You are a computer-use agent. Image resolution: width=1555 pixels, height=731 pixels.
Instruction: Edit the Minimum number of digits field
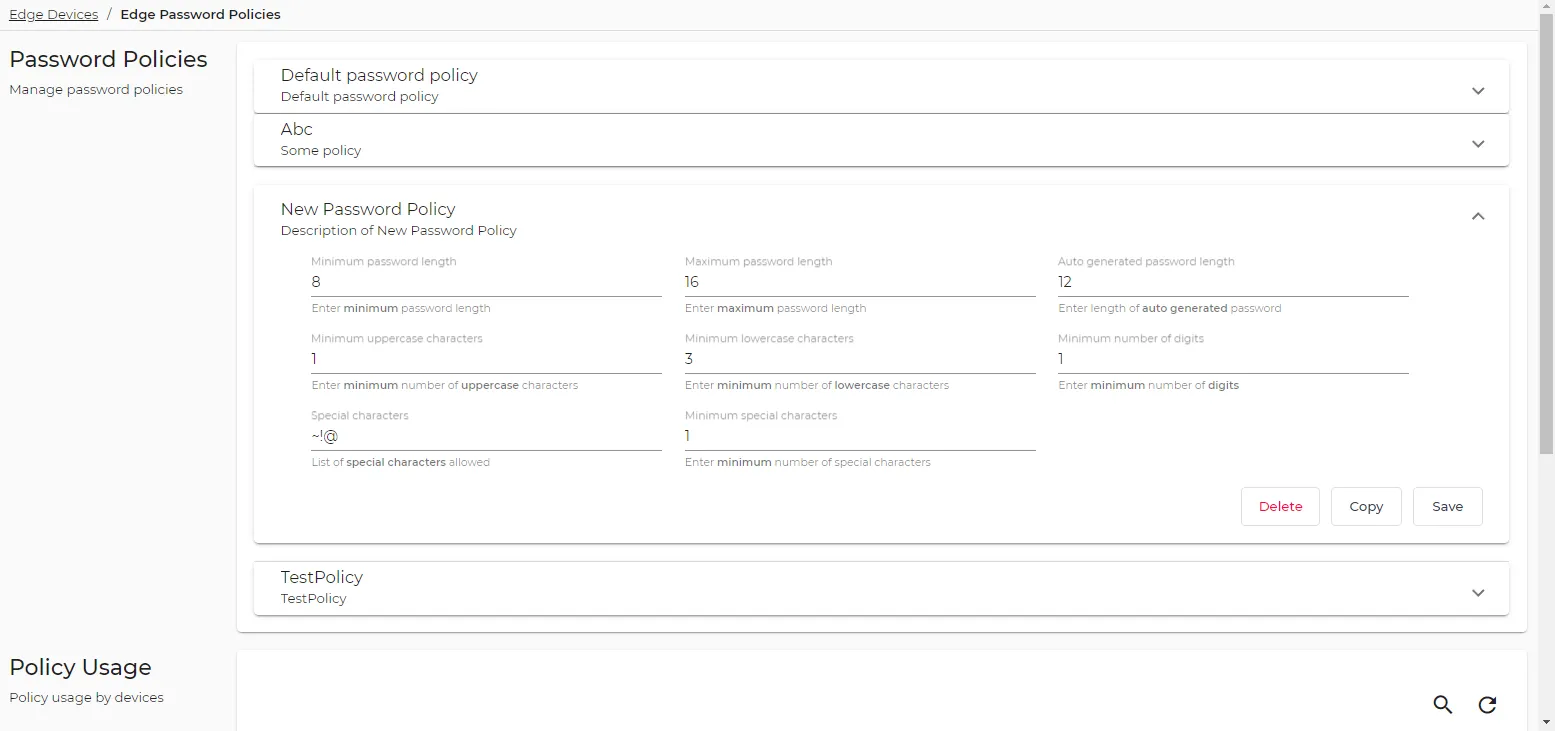coord(1233,359)
